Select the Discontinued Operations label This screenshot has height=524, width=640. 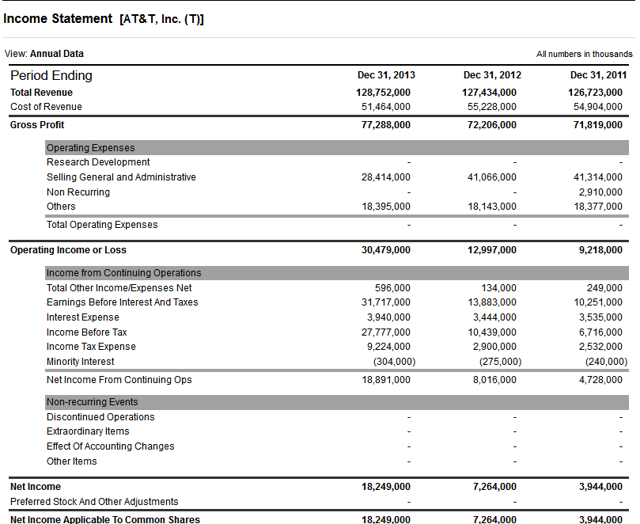[x=100, y=417]
